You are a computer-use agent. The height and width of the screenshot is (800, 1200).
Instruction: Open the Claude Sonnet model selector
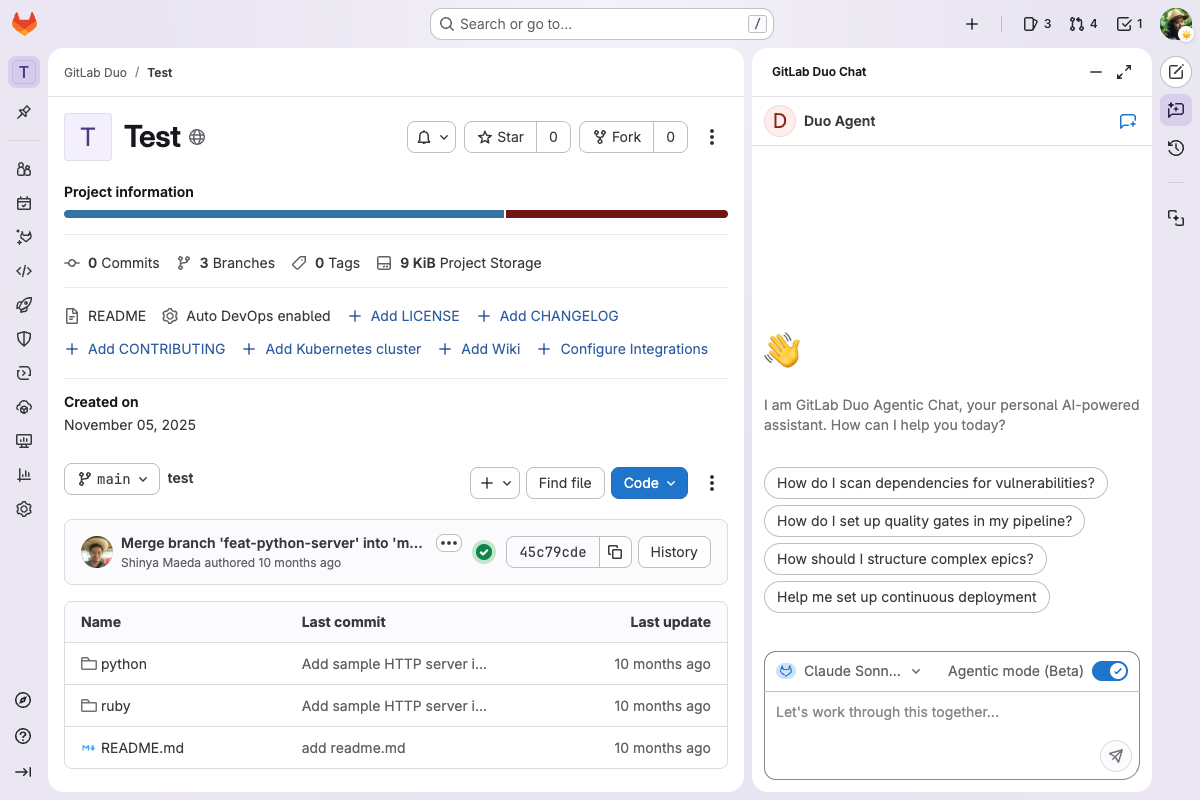(850, 671)
